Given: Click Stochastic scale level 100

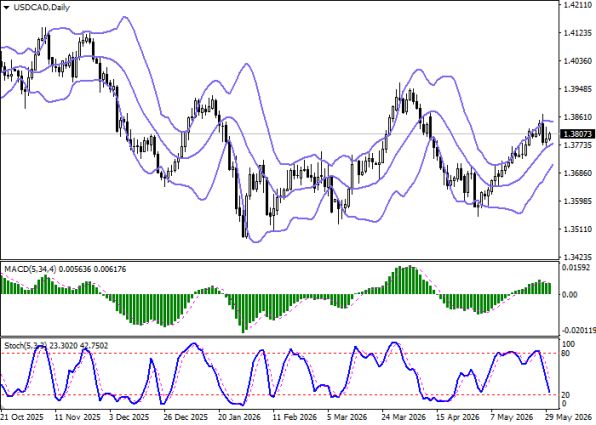Looking at the screenshot, I should (x=569, y=344).
